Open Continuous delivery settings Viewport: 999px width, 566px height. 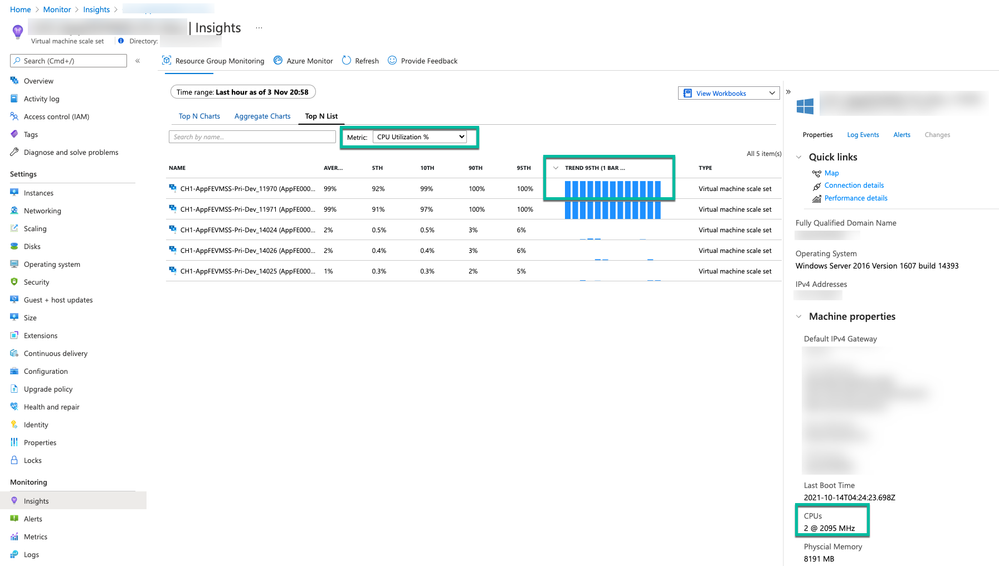tap(55, 354)
